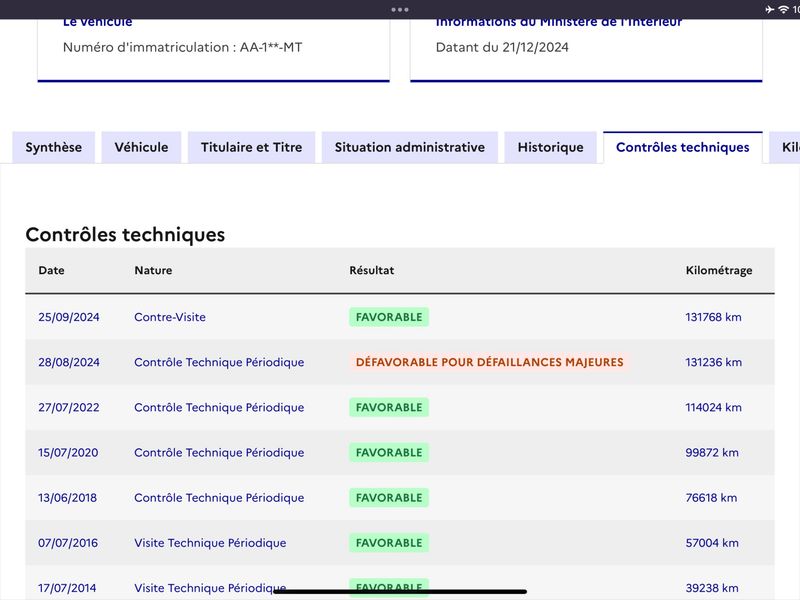Go to the Historique tab
This screenshot has height=600, width=800.
point(551,147)
